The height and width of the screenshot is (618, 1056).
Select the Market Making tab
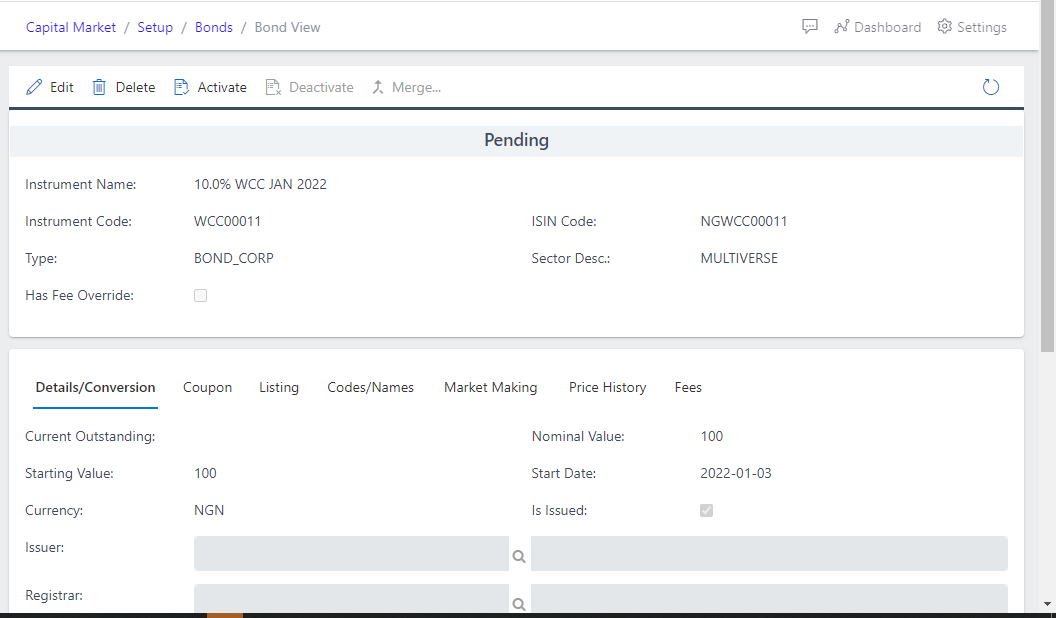490,387
